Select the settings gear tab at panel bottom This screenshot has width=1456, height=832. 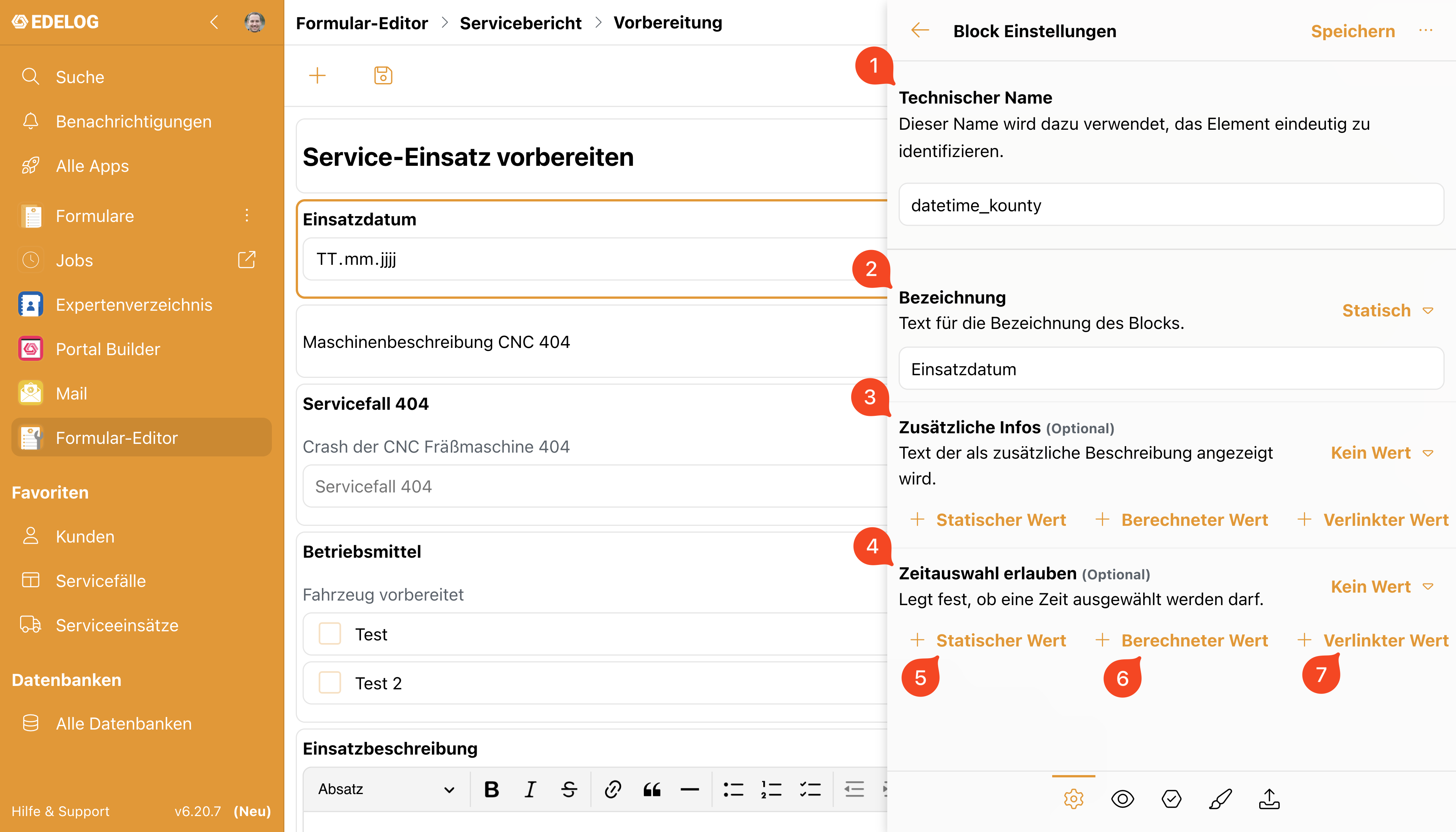pyautogui.click(x=1073, y=798)
